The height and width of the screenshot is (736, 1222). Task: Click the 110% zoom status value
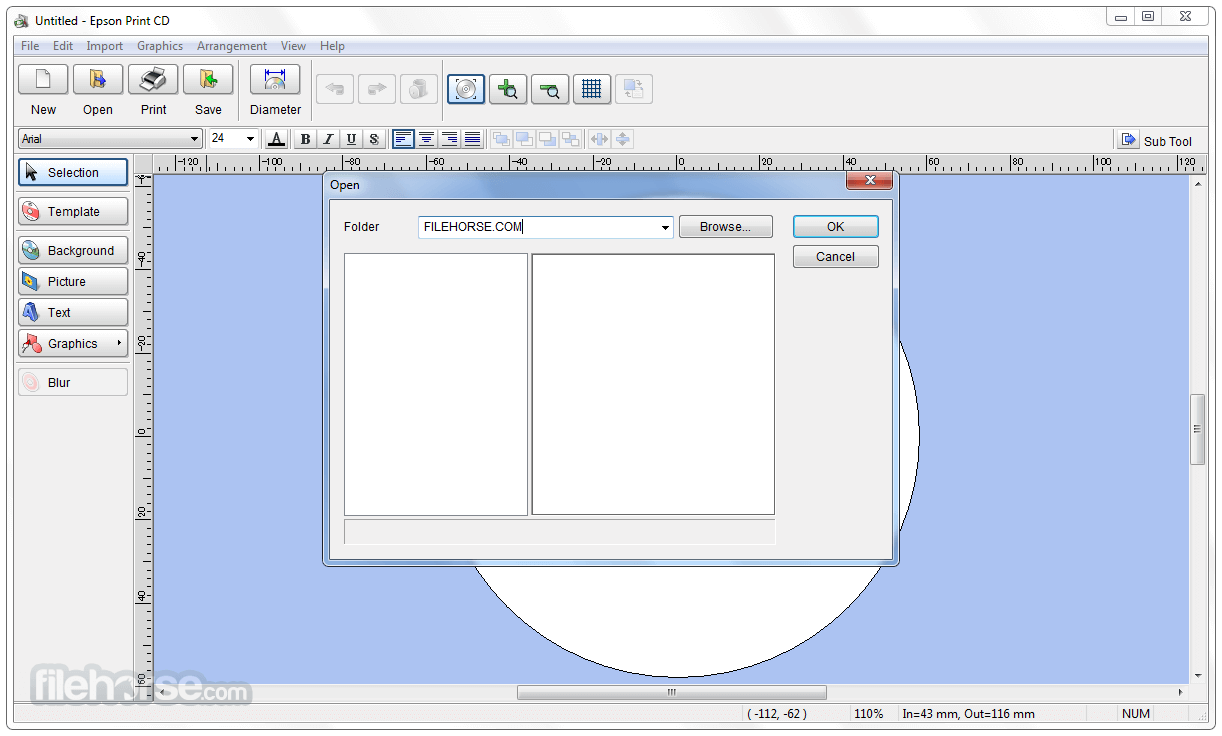point(868,714)
